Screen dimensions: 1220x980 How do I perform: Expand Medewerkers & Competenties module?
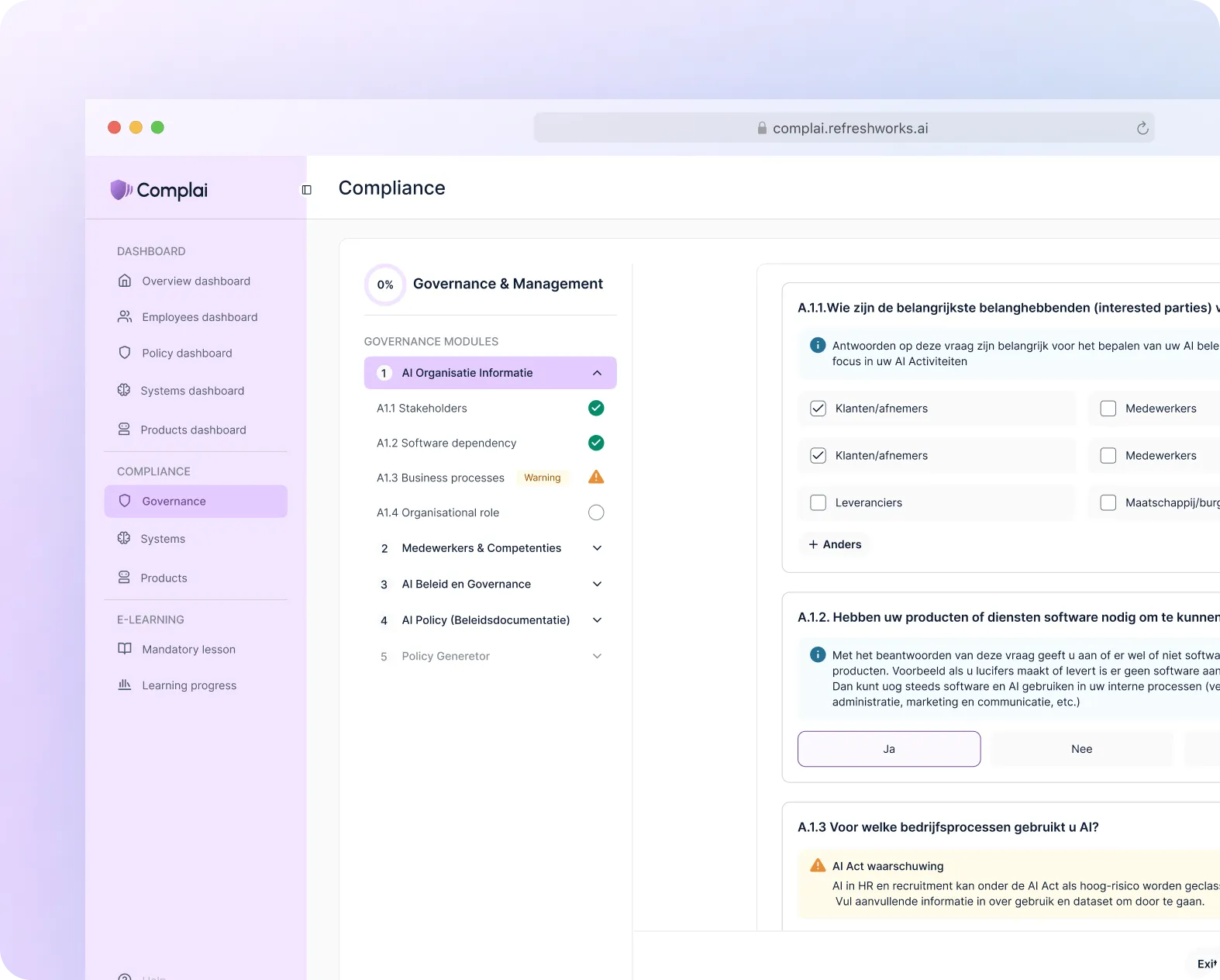tap(597, 548)
